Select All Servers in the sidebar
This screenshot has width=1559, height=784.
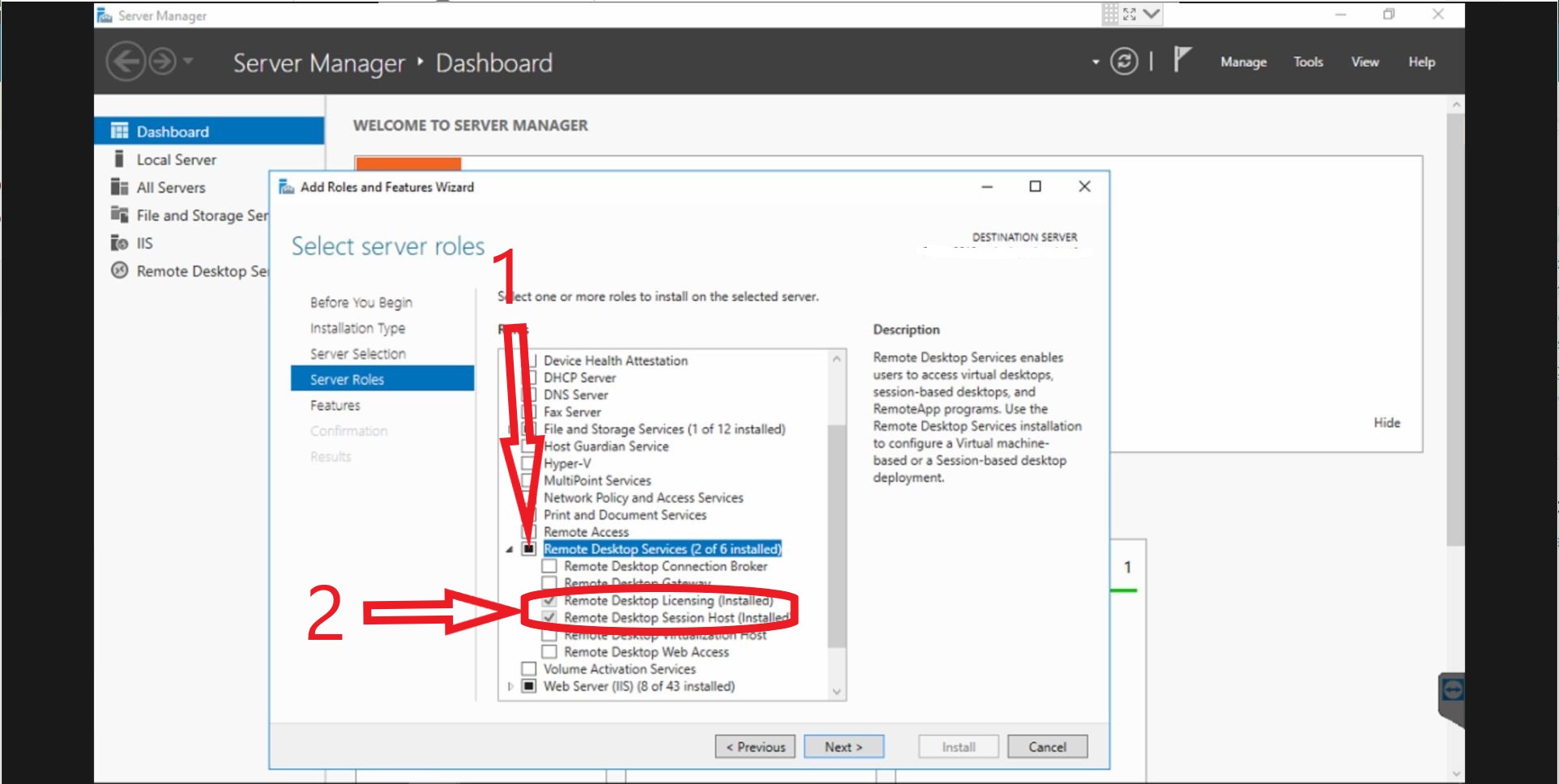point(171,187)
